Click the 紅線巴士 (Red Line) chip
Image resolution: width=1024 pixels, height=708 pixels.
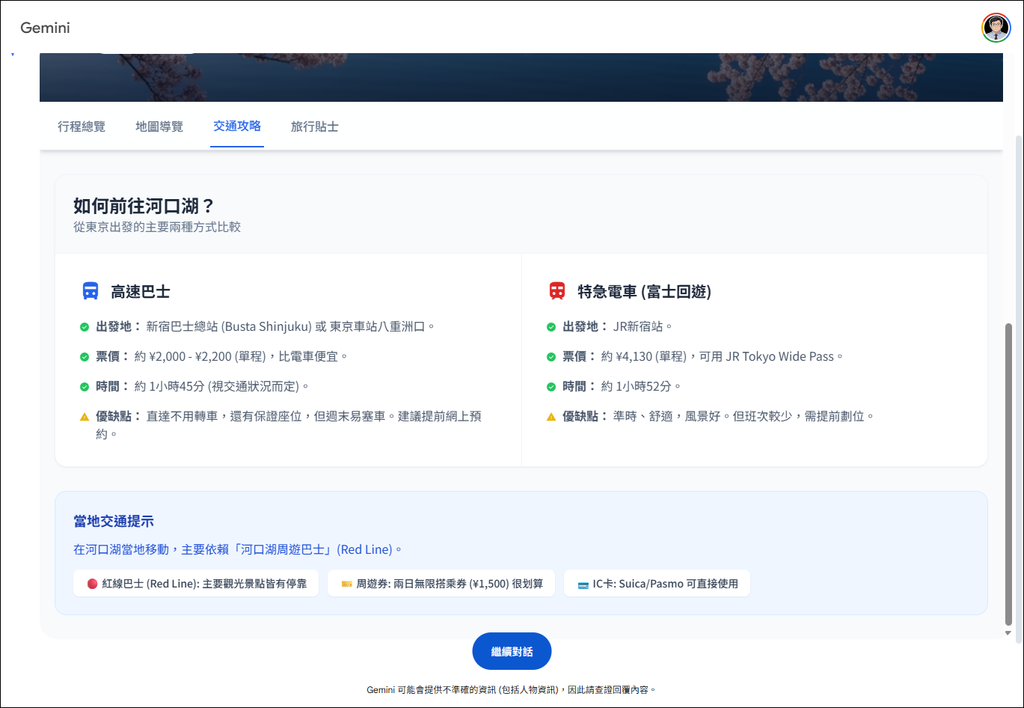click(195, 582)
